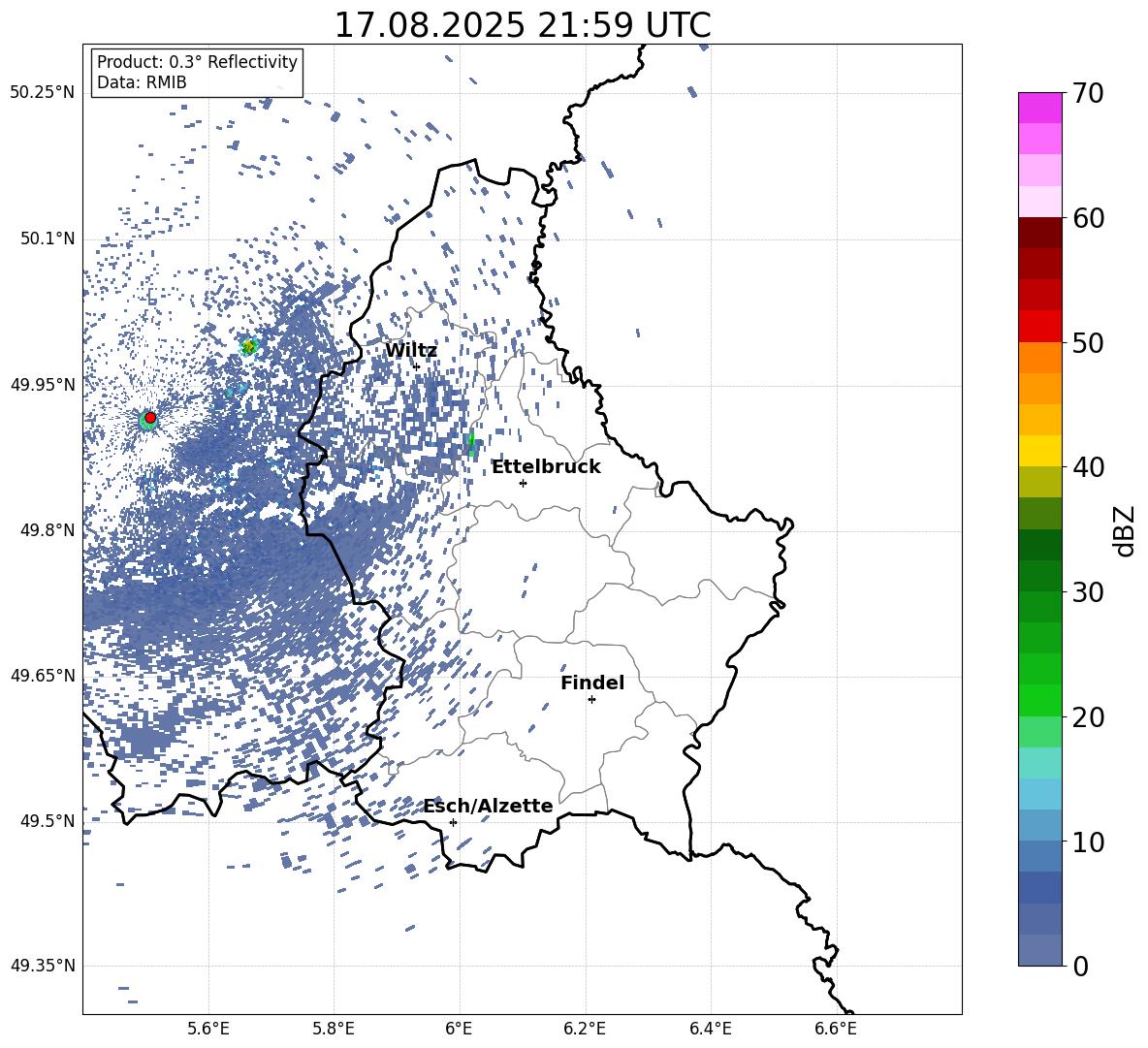Click the 5.6°E longitude label

tap(208, 1029)
